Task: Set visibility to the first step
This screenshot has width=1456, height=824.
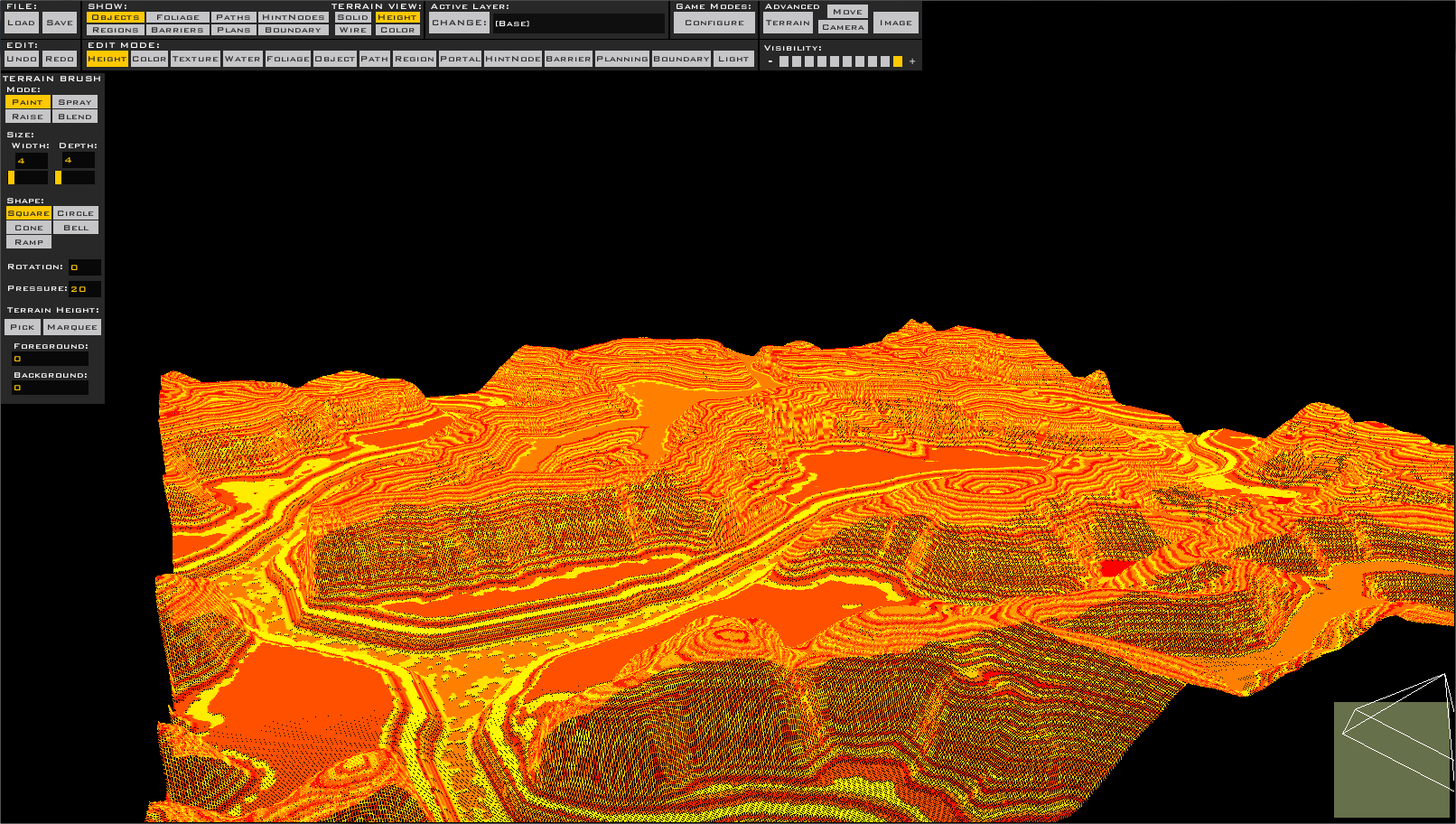Action: [x=784, y=61]
